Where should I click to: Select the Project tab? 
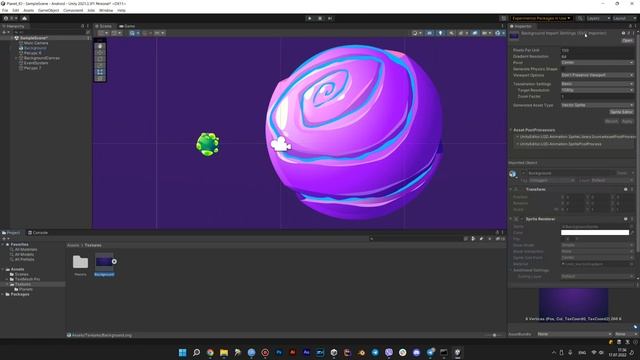point(11,233)
